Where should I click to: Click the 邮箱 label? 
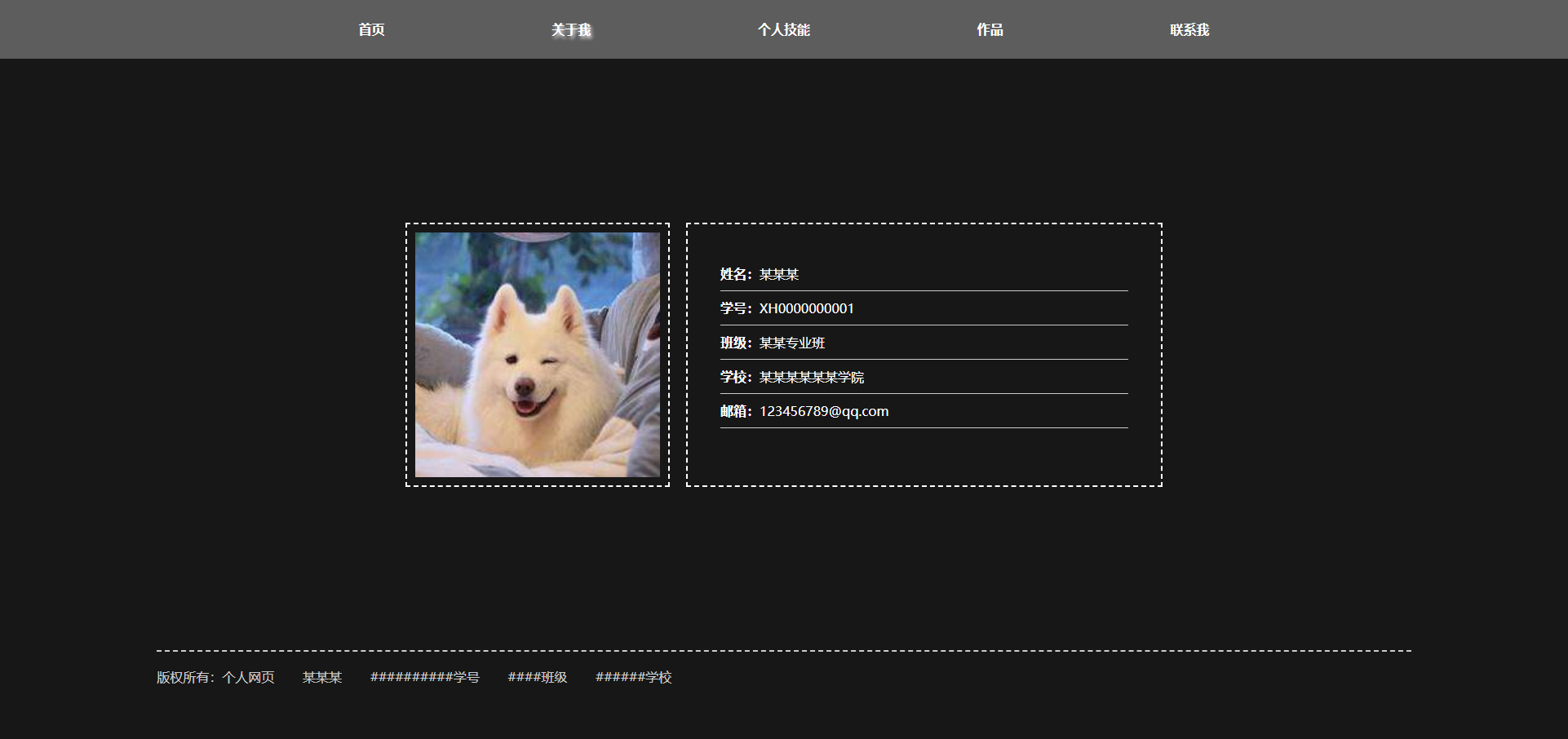[736, 411]
